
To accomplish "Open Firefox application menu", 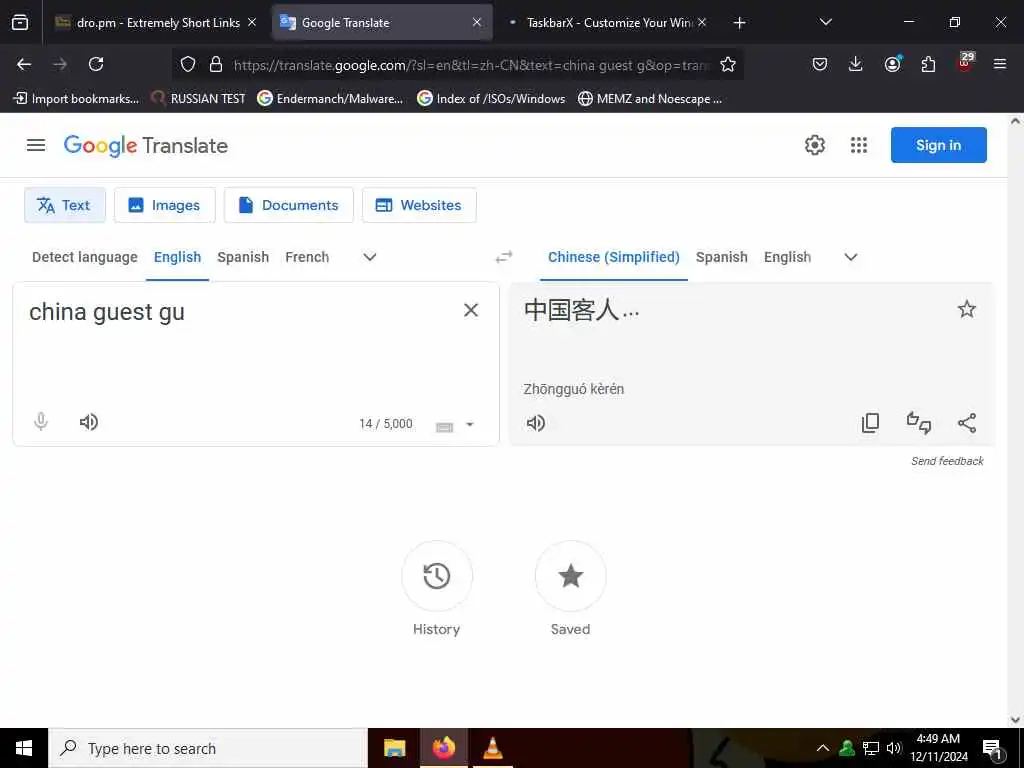I will click(x=1000, y=64).
